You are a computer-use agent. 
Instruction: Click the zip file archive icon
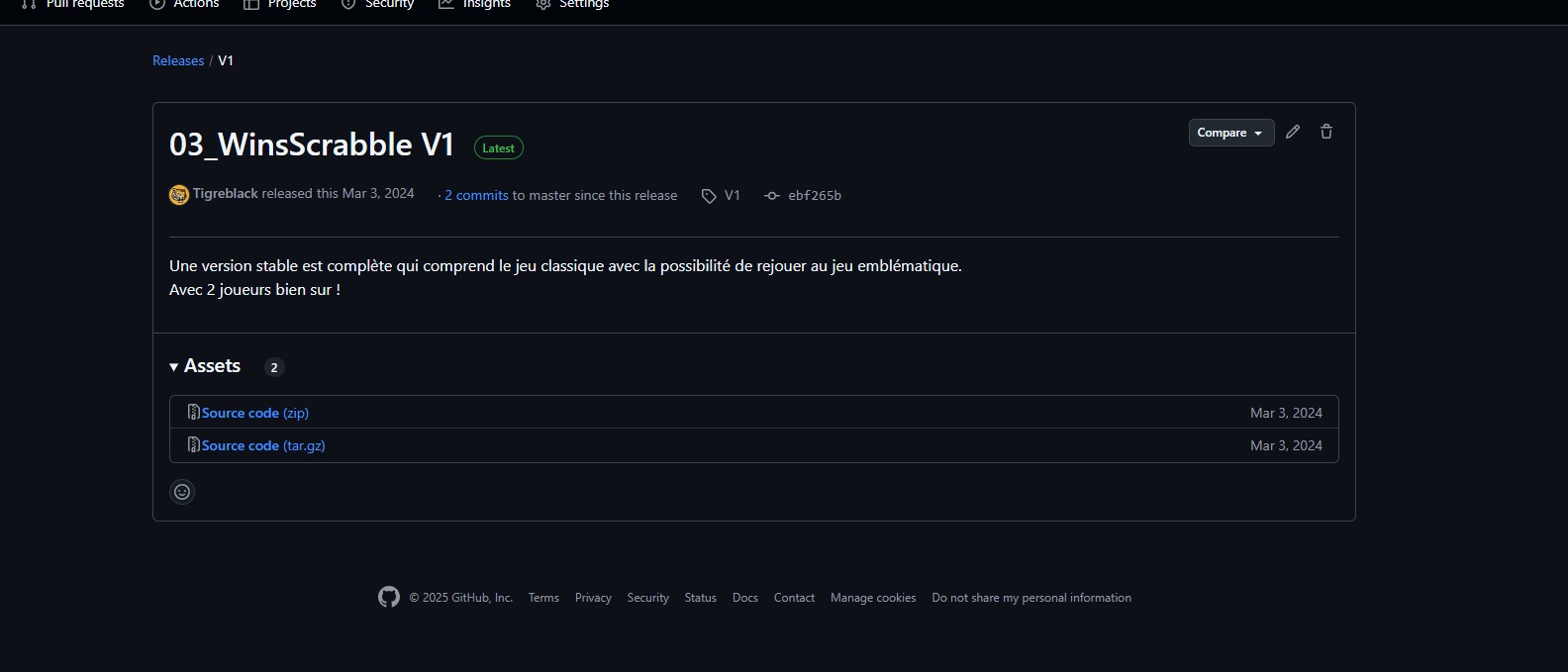[194, 412]
